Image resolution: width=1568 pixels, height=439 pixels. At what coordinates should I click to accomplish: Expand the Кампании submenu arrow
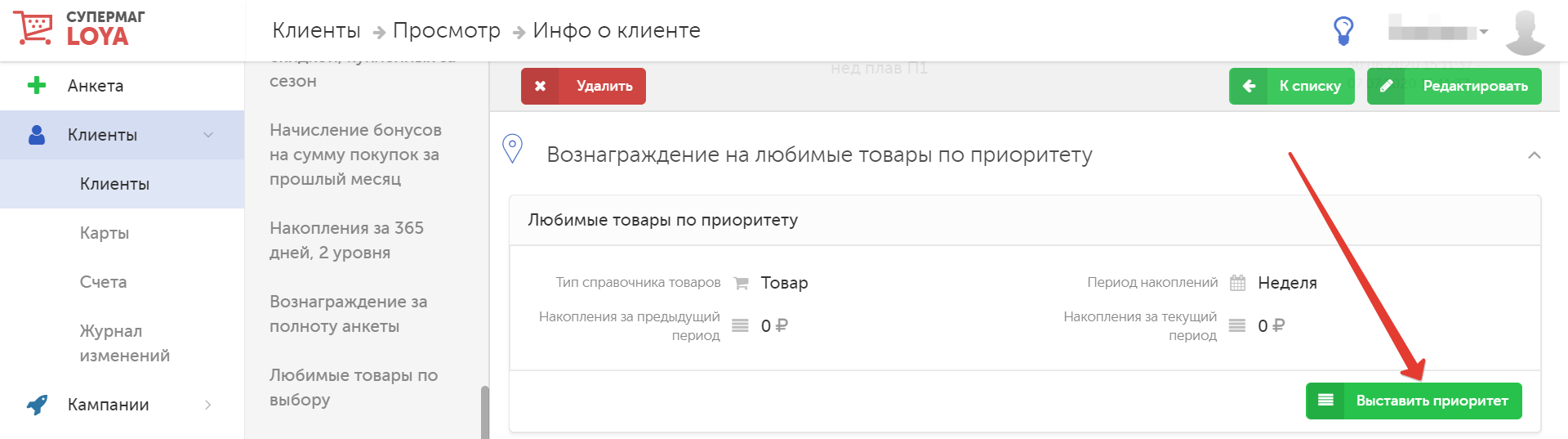tap(208, 405)
